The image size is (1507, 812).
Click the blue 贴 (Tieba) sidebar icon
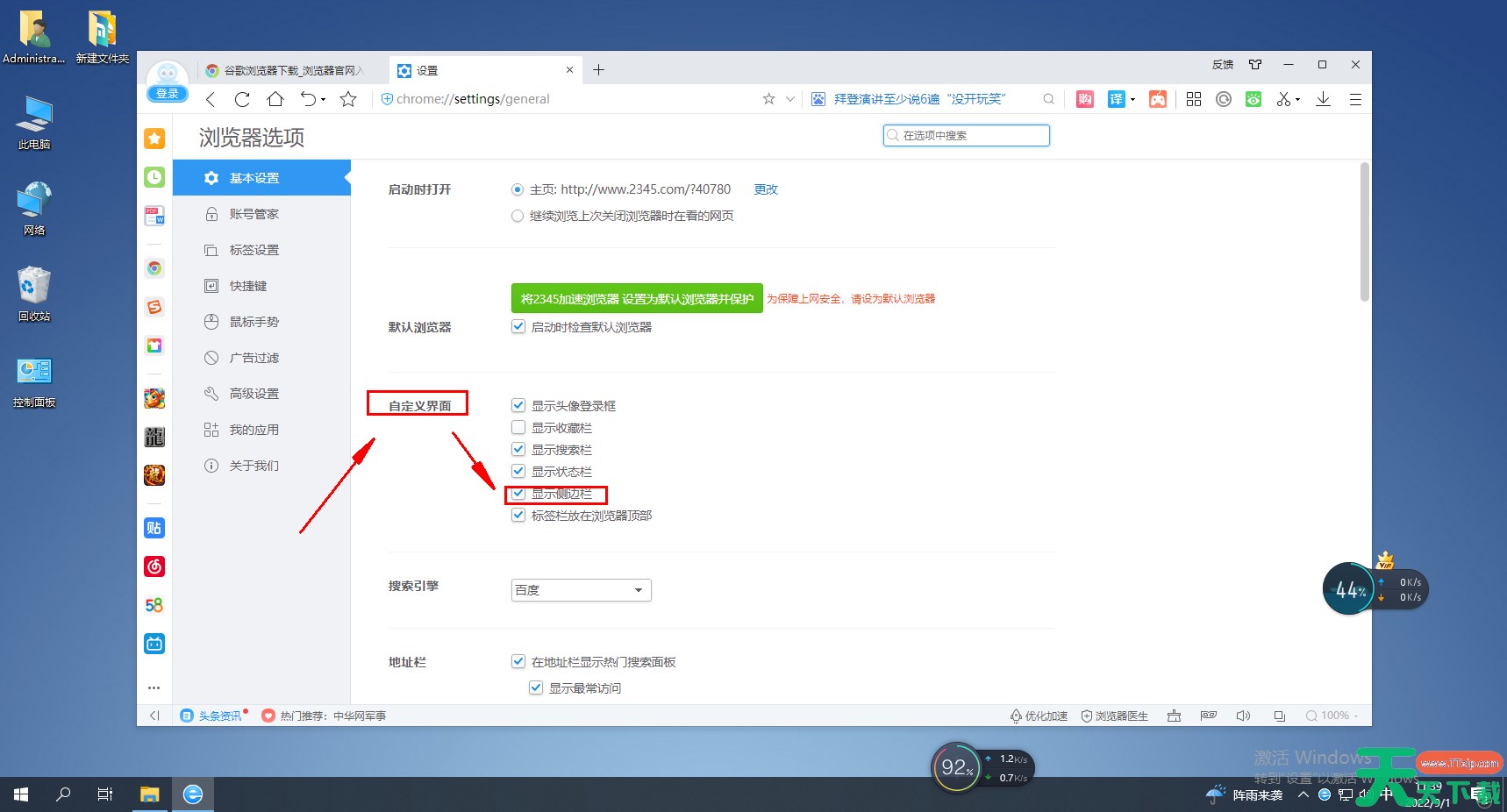154,528
